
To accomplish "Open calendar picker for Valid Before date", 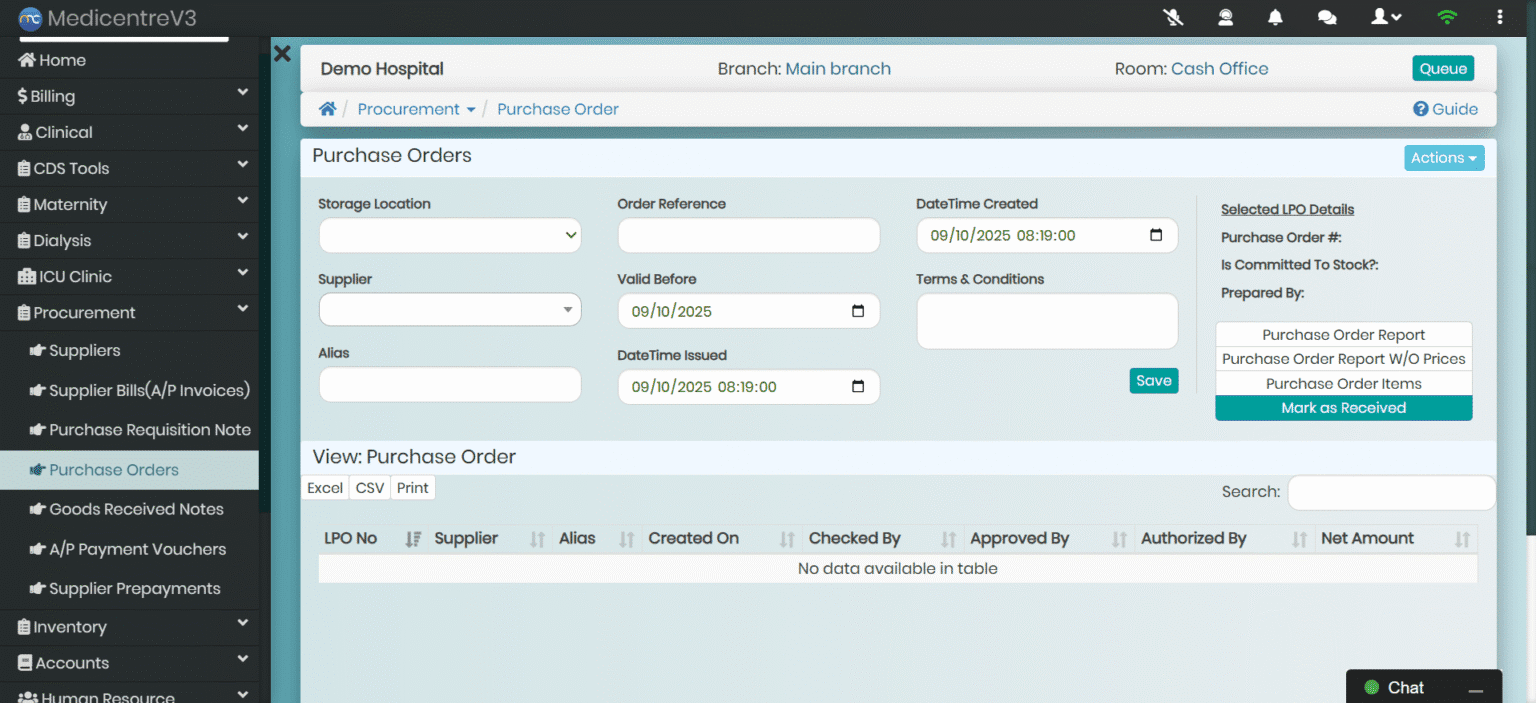I will point(857,311).
